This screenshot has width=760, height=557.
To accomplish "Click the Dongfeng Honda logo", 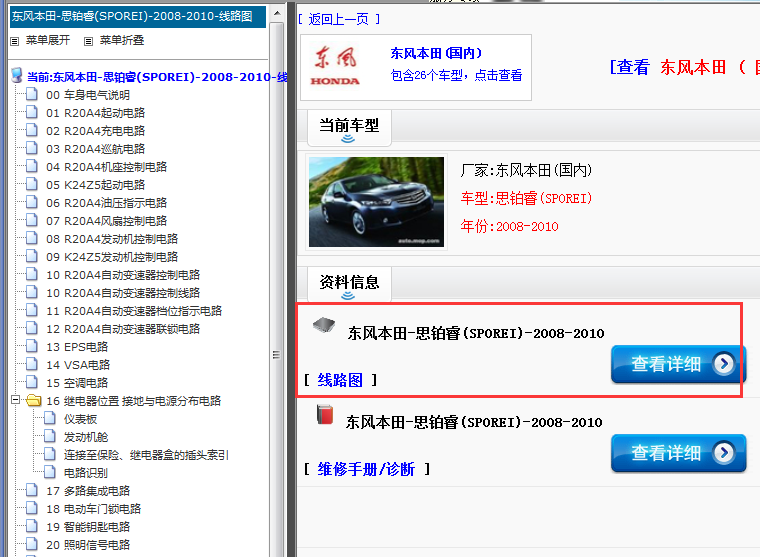I will point(335,66).
